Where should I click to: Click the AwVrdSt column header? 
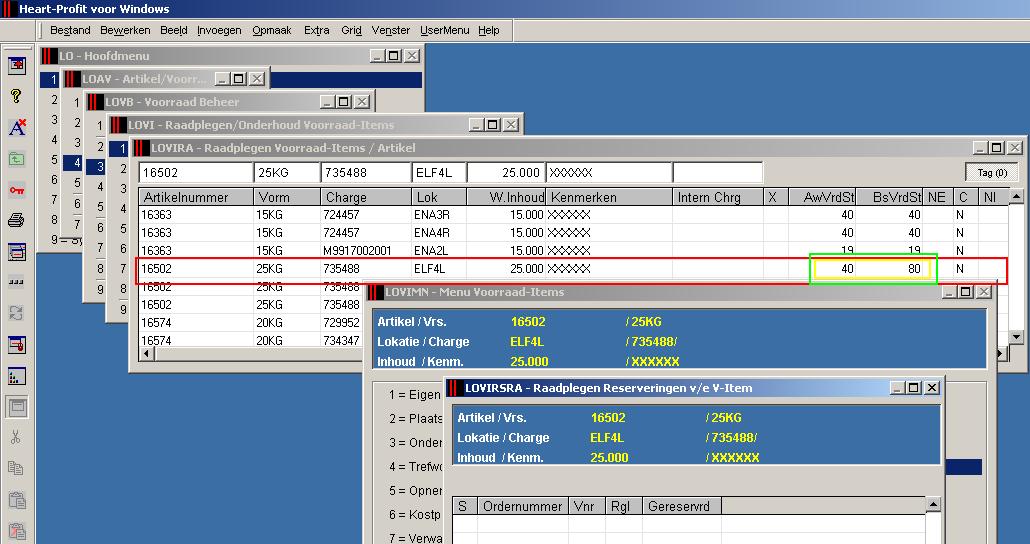tap(821, 197)
